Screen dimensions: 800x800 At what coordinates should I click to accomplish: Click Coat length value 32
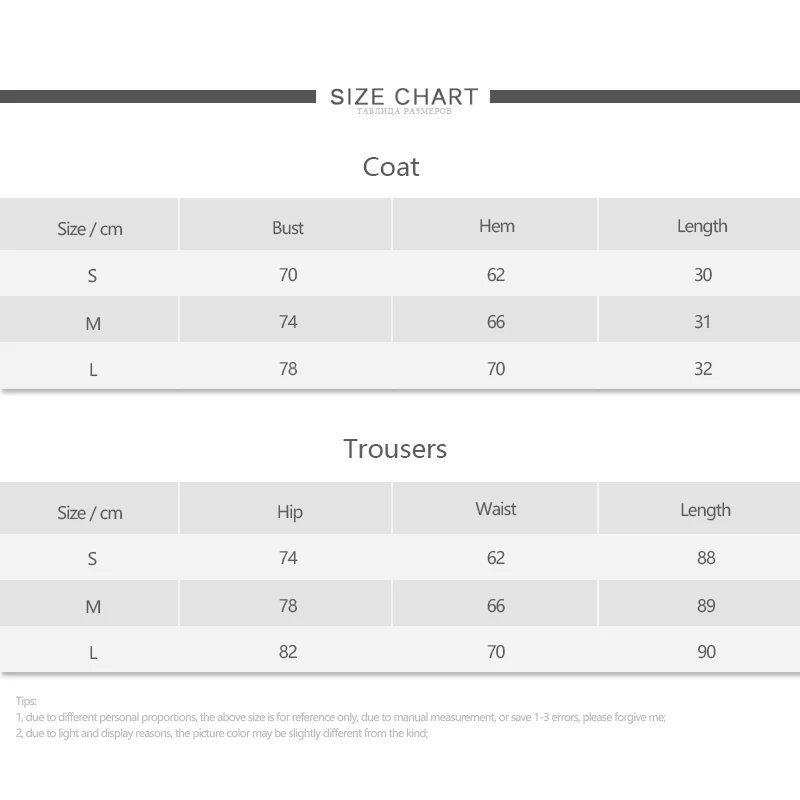703,369
